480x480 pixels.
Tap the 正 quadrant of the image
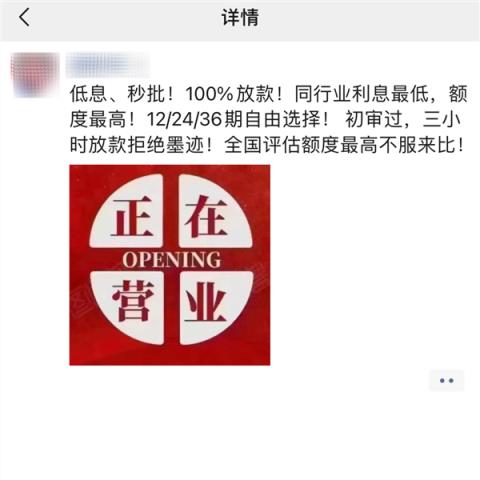pos(127,211)
